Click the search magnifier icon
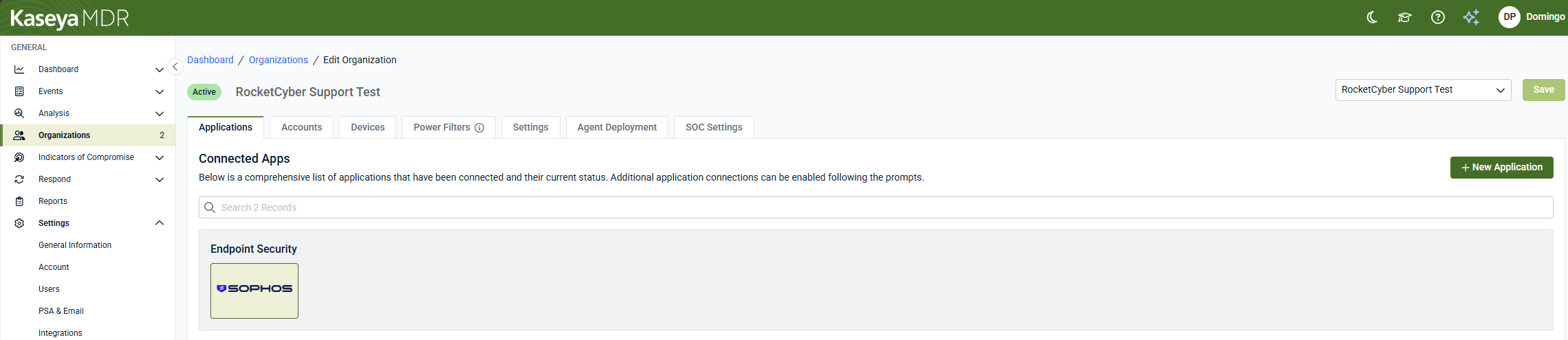Image resolution: width=1568 pixels, height=340 pixels. tap(210, 207)
